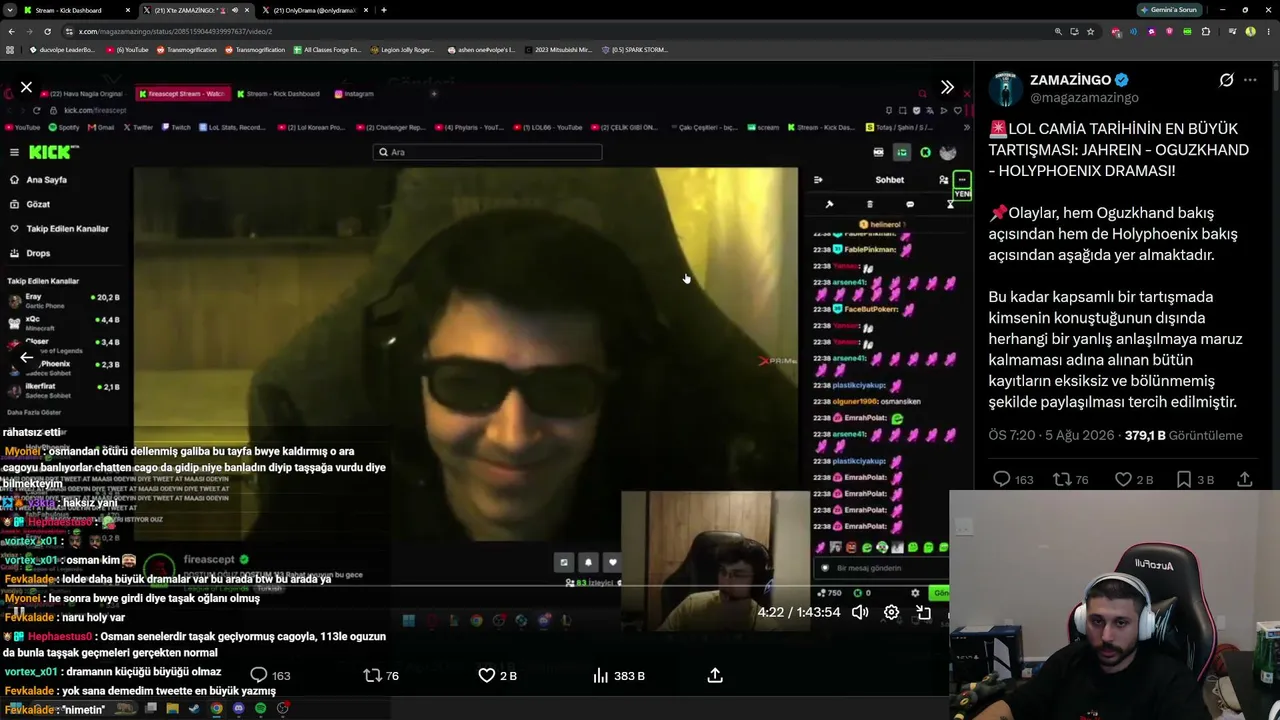Image resolution: width=1280 pixels, height=720 pixels.
Task: Open the zoom magnifier in address bar
Action: pos(1058,31)
